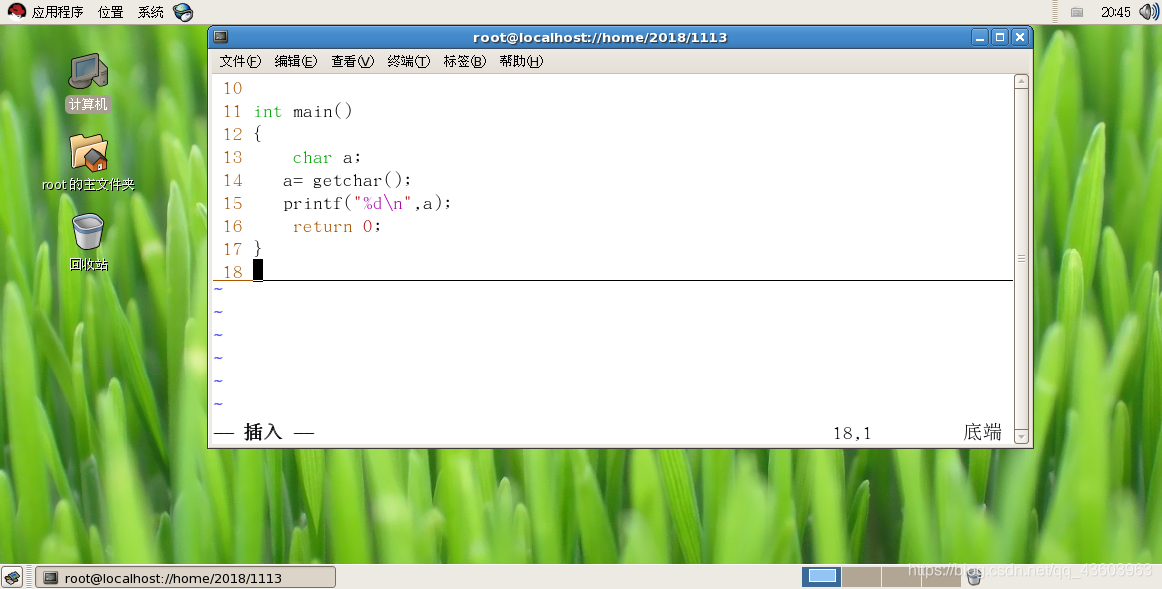Click the scrollbar down arrow in terminal
The image size is (1162, 589).
pos(1021,436)
